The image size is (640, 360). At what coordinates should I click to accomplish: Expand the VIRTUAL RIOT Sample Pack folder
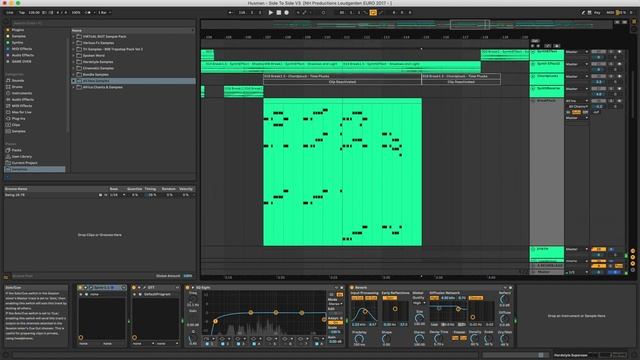click(74, 36)
